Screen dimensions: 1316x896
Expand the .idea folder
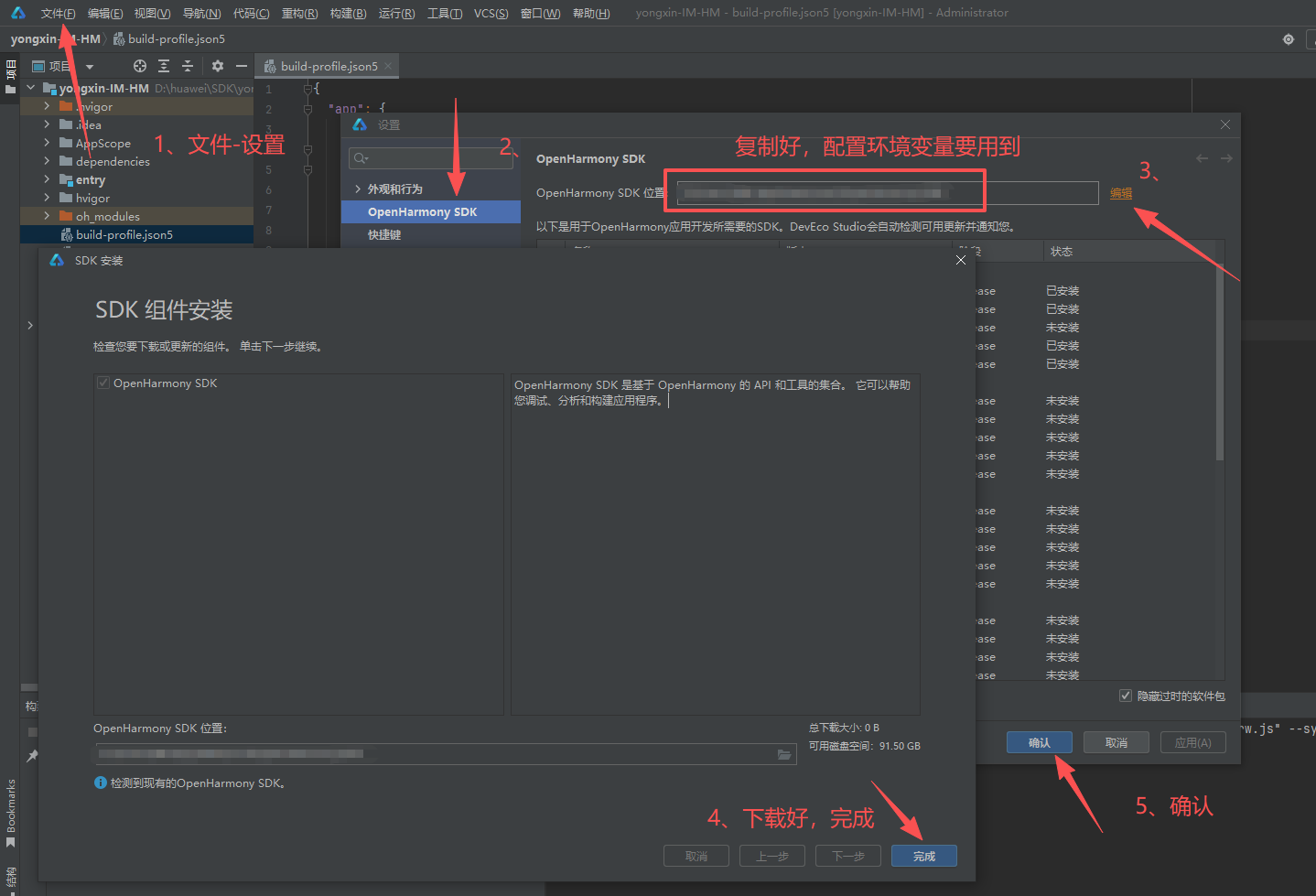click(48, 124)
